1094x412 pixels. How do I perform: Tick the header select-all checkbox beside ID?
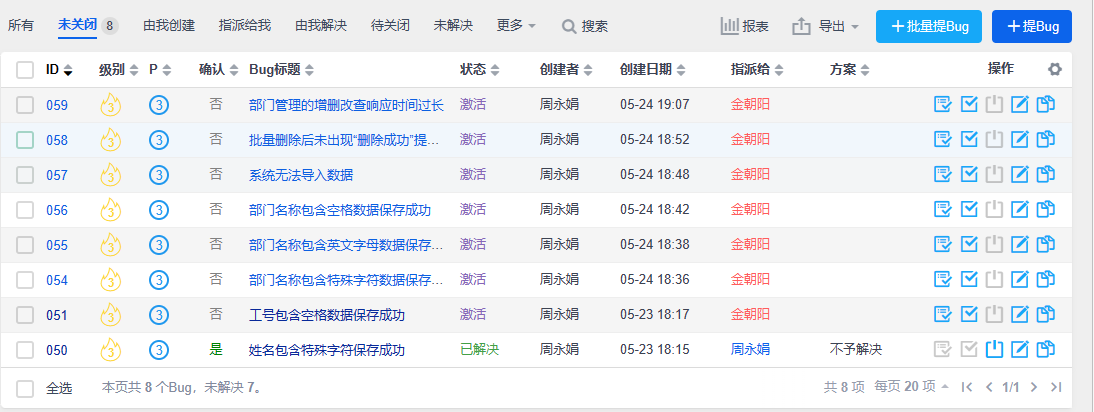point(25,70)
